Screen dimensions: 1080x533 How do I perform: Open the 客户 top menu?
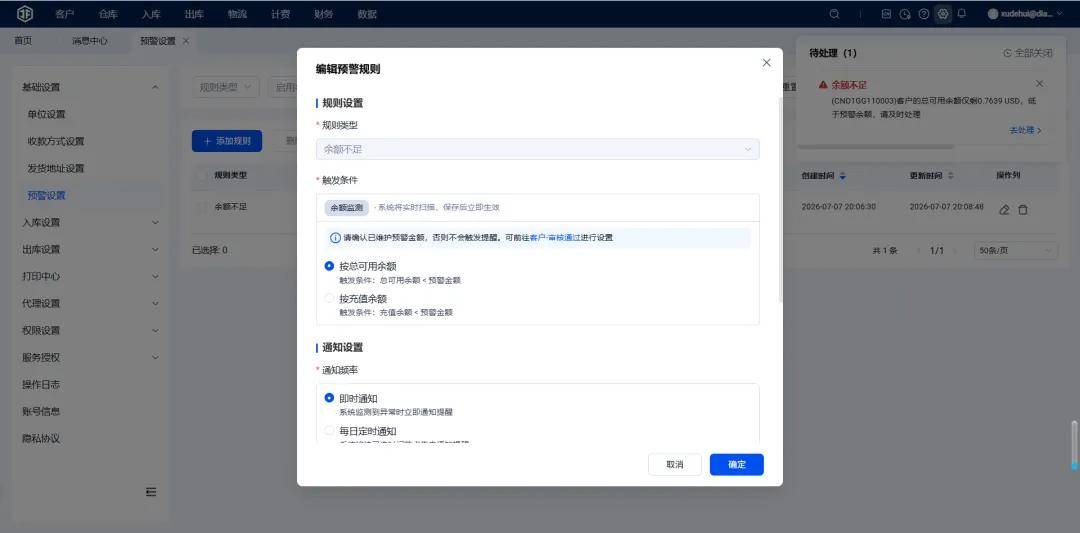(64, 14)
